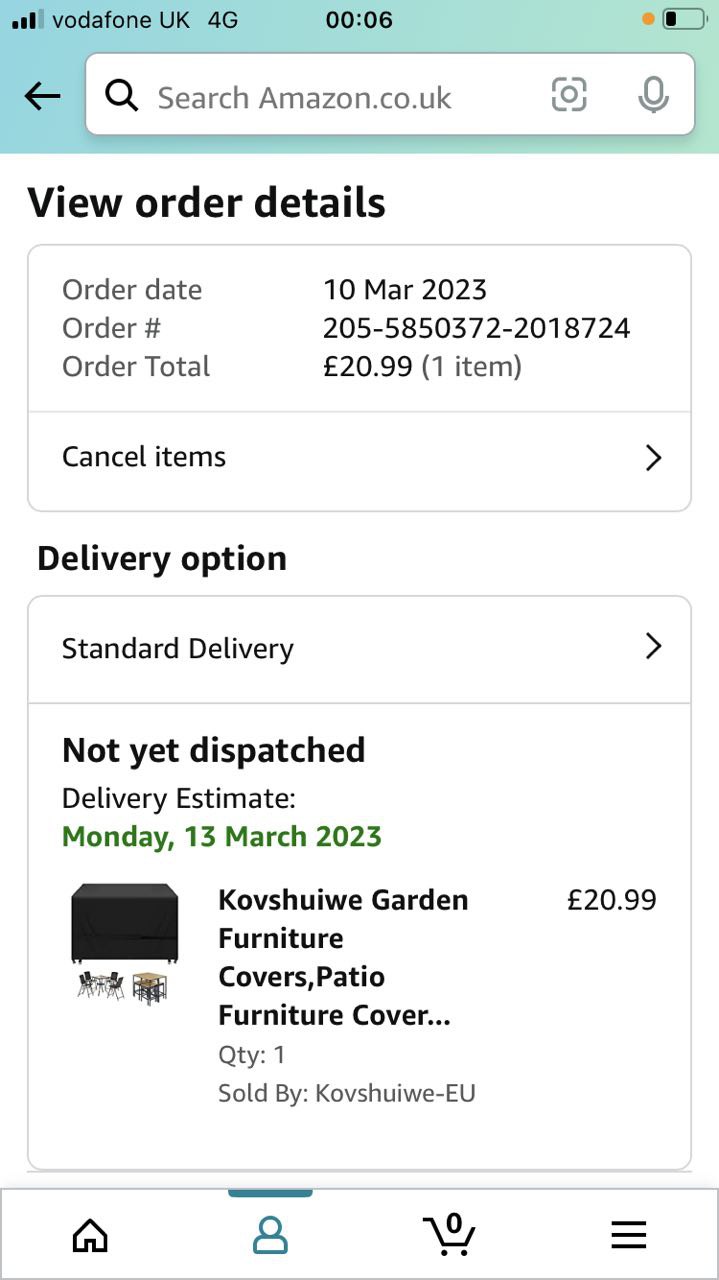The height and width of the screenshot is (1280, 719).
Task: Tap the Monday, 13 March 2023 delivery estimate
Action: [222, 836]
